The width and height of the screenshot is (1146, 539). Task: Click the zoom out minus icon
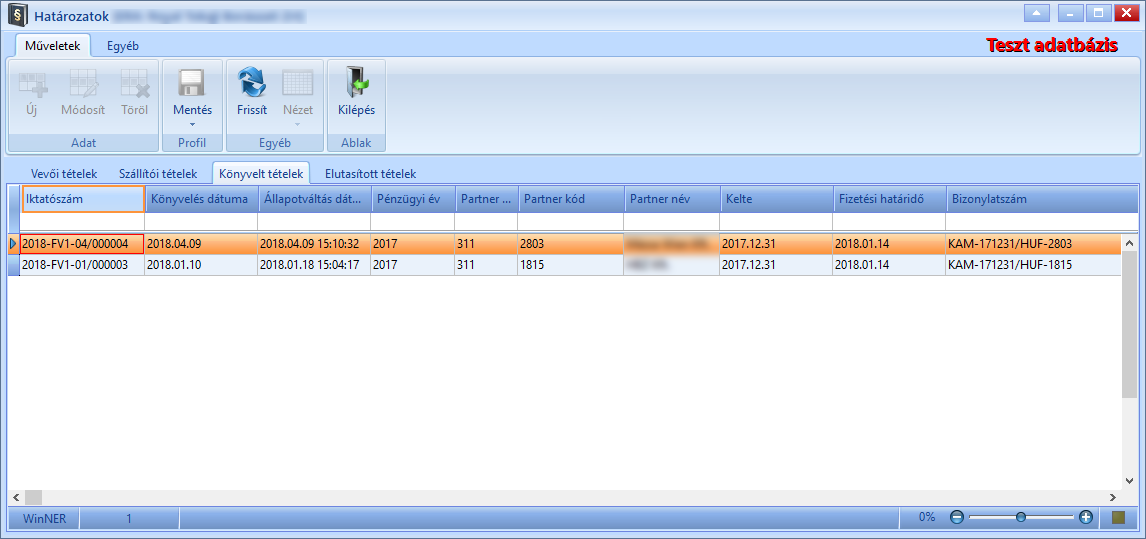click(x=957, y=517)
